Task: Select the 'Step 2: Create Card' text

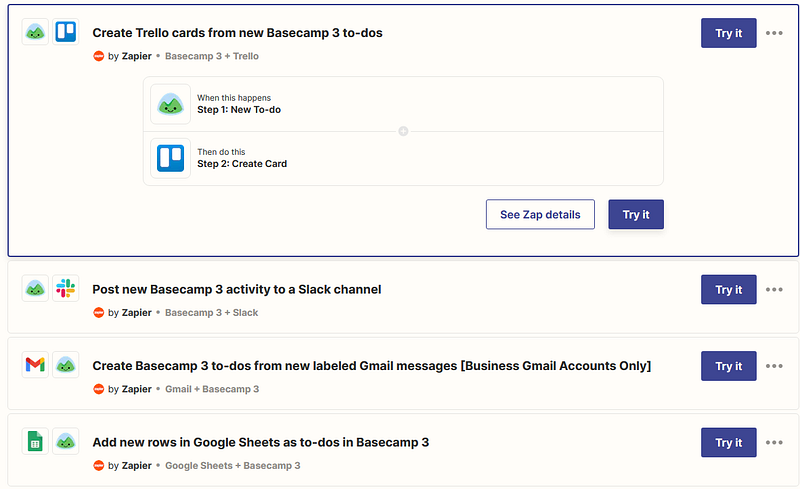Action: [242, 164]
